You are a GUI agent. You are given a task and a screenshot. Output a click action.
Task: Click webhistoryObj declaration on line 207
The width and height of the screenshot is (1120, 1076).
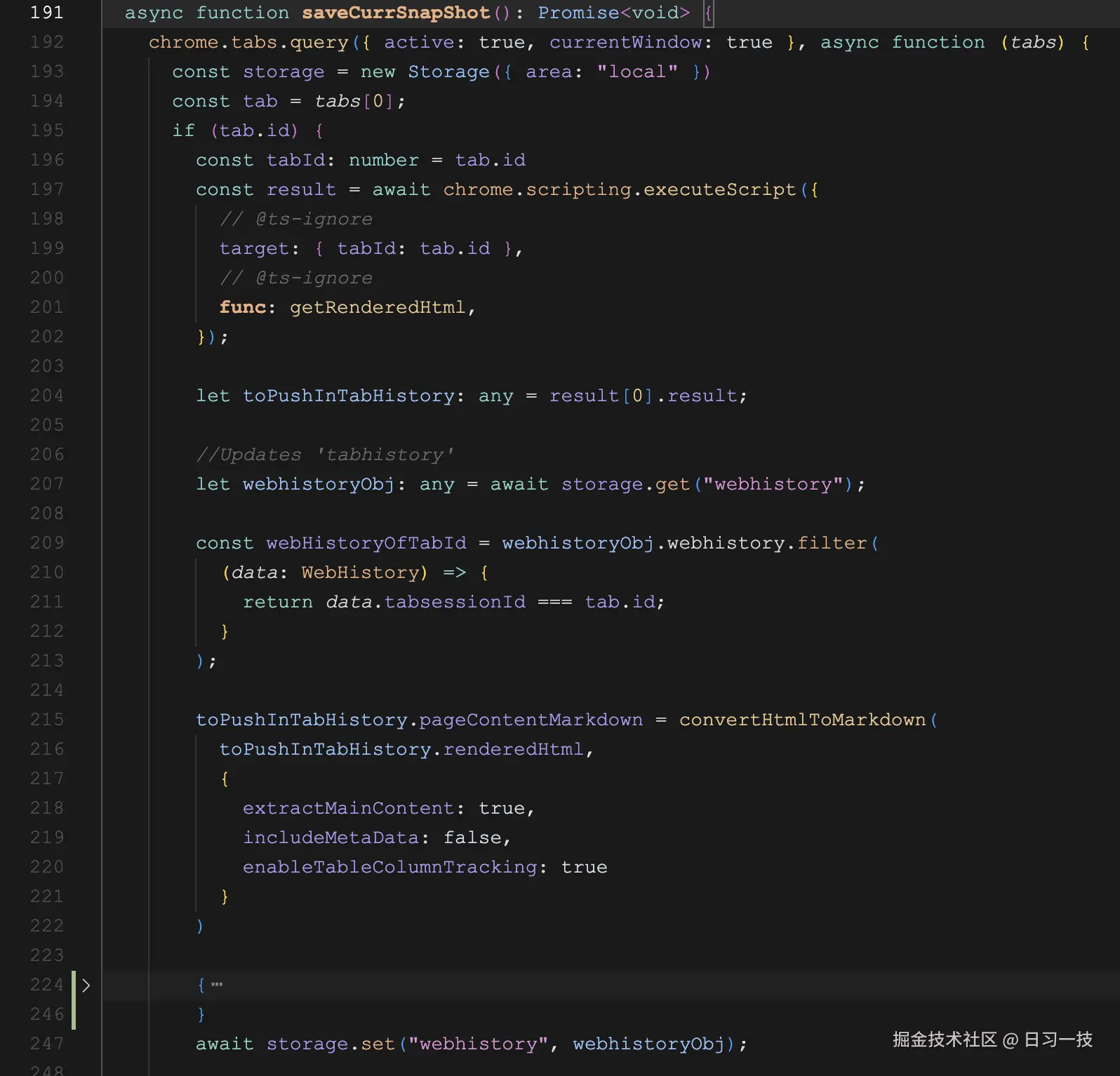[319, 484]
